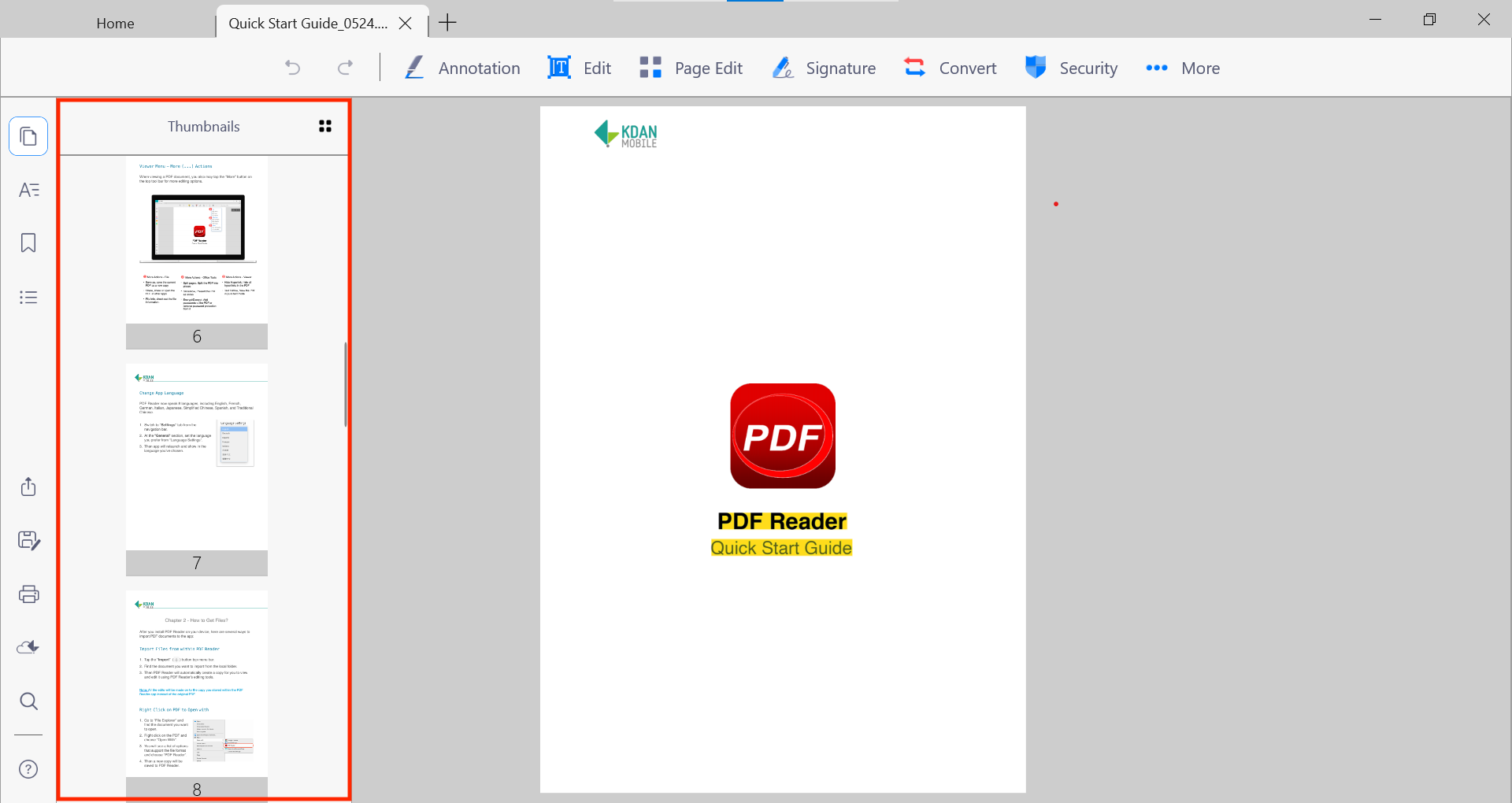
Task: Select page 6 thumbnail
Action: (x=197, y=252)
